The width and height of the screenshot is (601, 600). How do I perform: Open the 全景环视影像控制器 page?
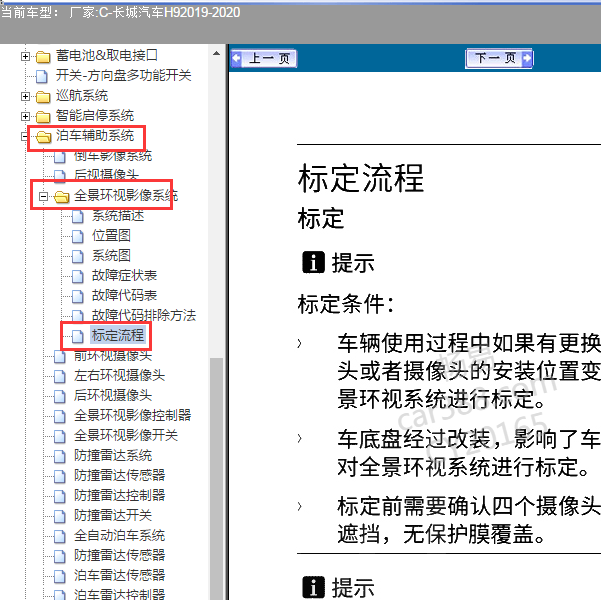pos(132,415)
